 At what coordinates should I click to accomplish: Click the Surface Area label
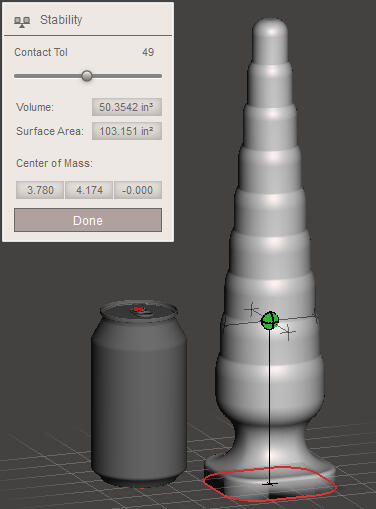pos(50,131)
